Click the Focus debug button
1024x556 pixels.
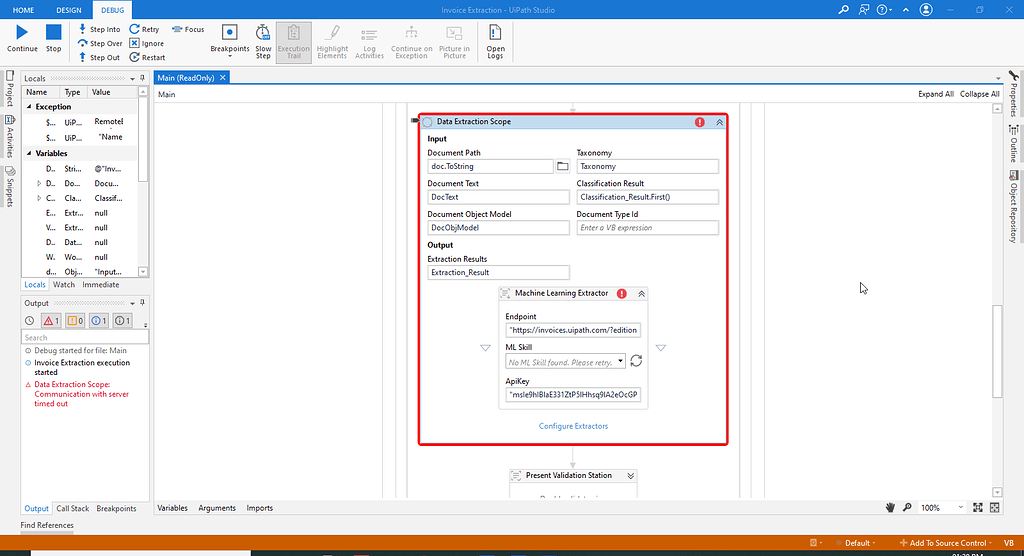pyautogui.click(x=188, y=29)
